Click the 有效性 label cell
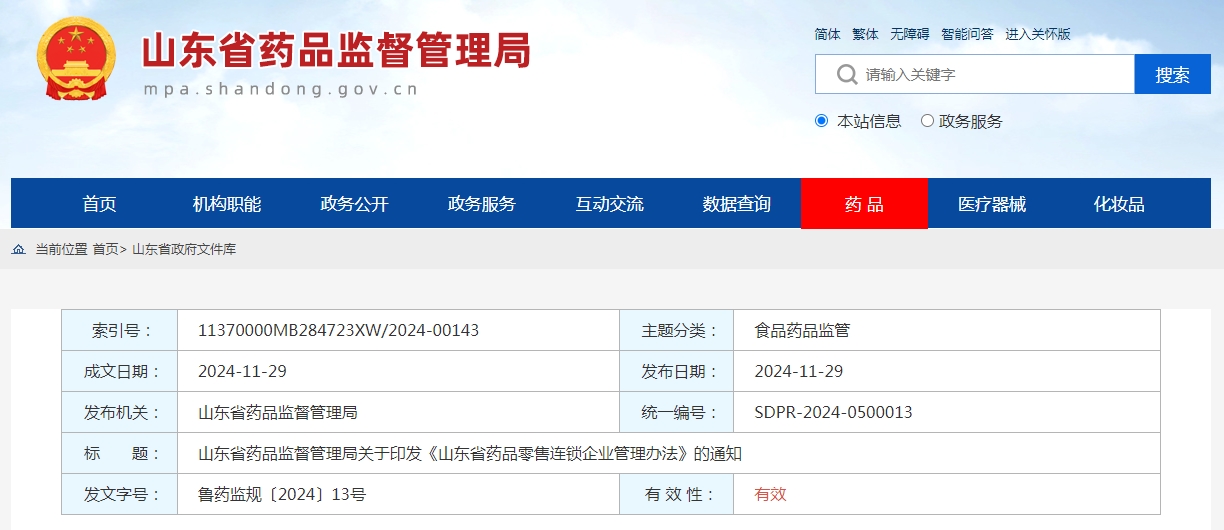This screenshot has width=1224, height=530. (x=676, y=494)
